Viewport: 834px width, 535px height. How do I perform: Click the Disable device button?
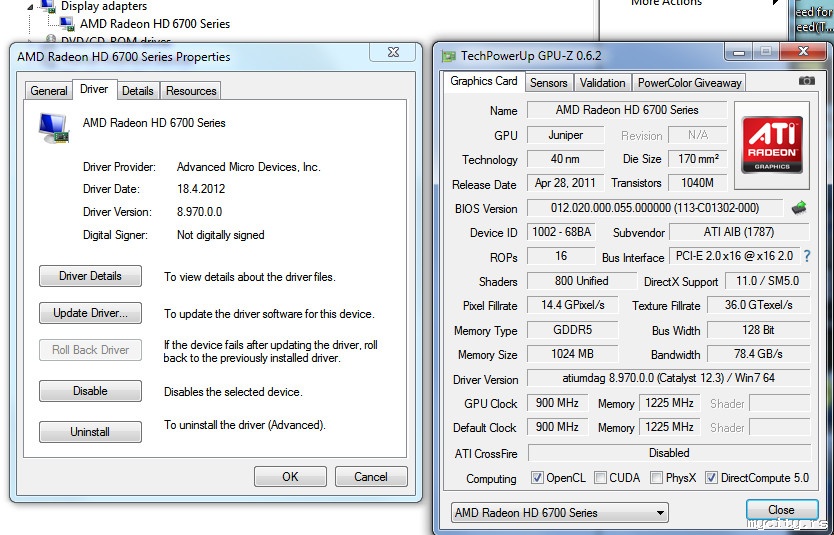(90, 391)
